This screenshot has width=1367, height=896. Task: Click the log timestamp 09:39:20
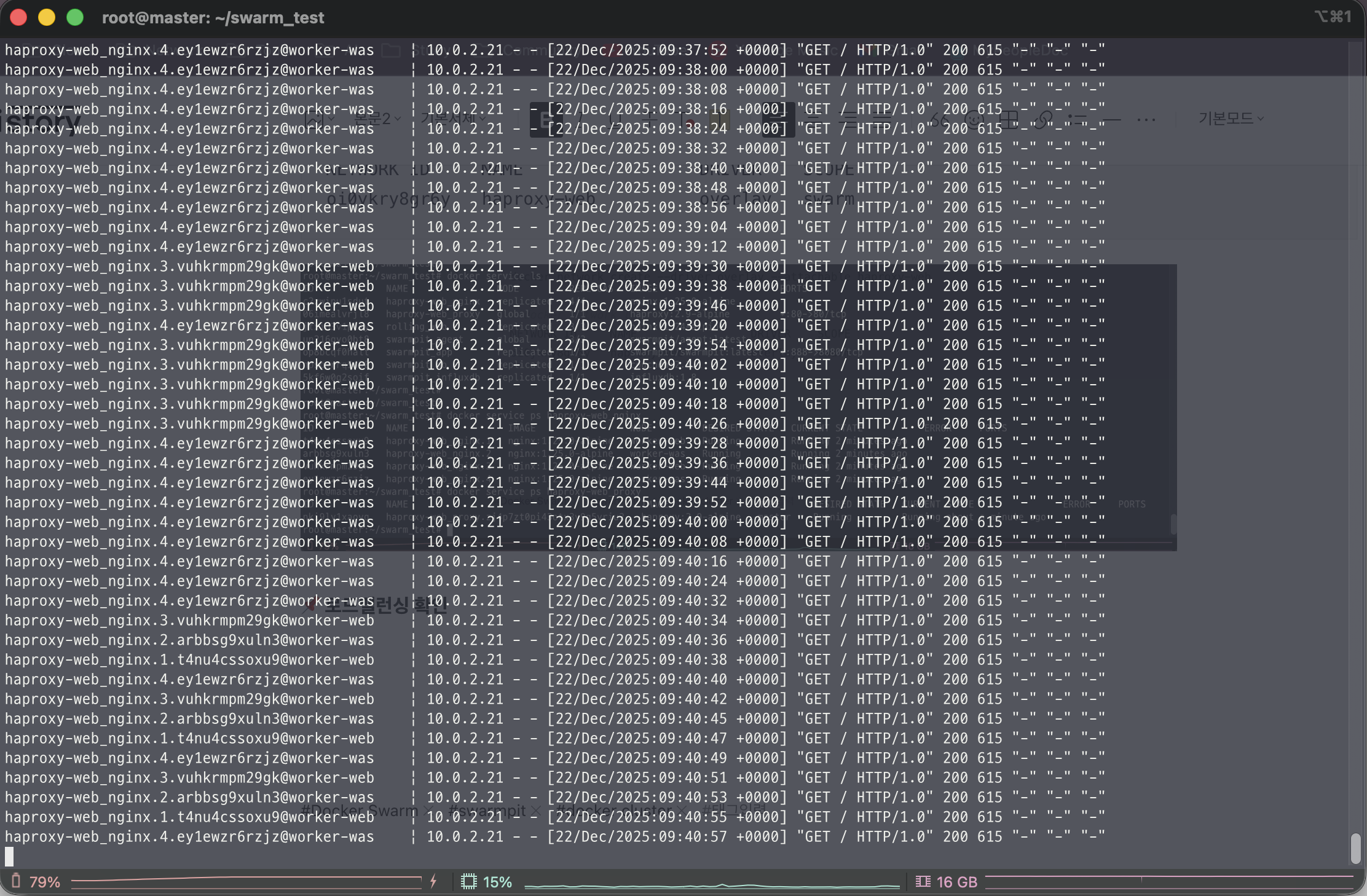[693, 325]
